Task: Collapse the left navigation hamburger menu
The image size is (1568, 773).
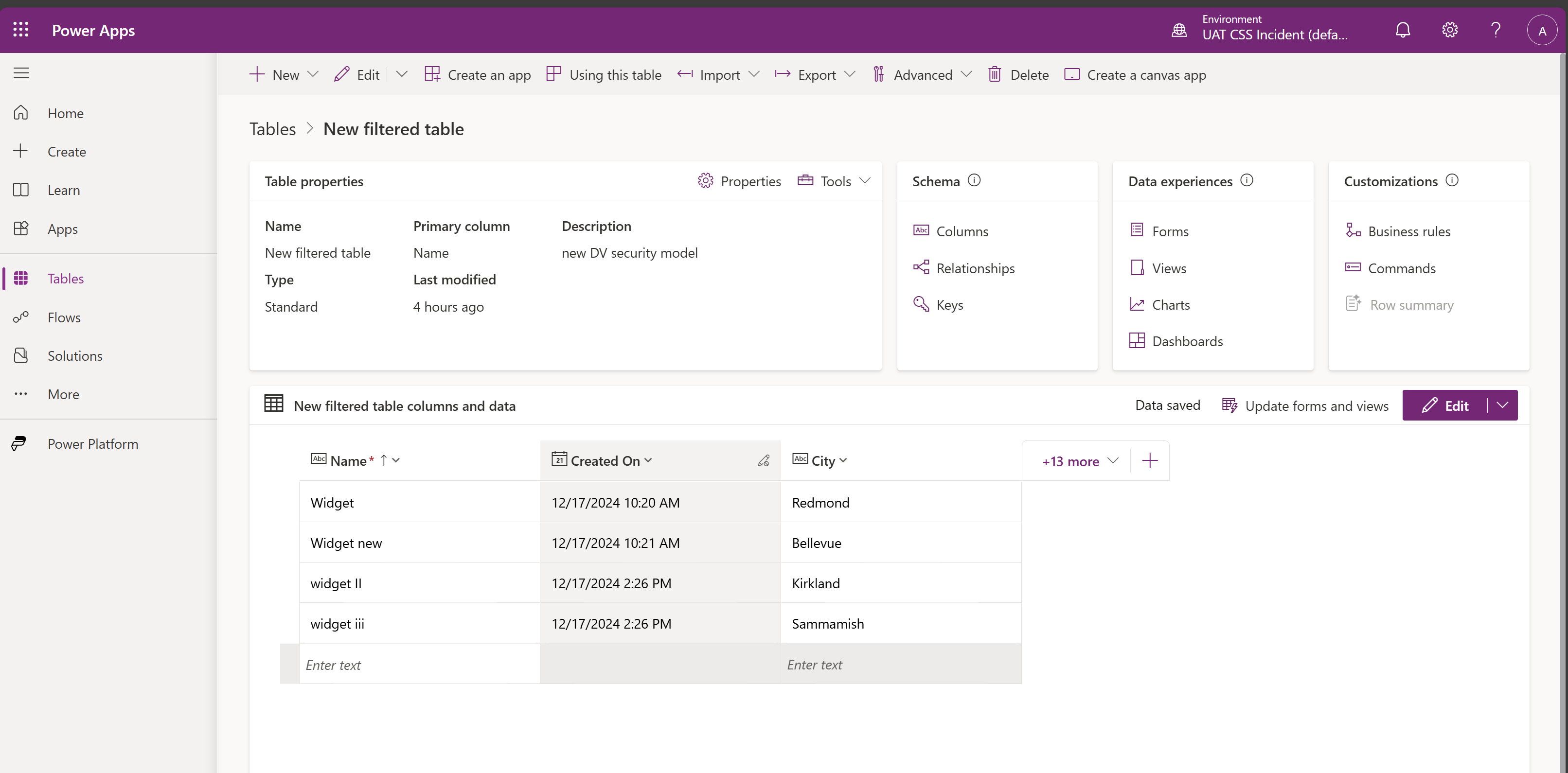Action: pyautogui.click(x=21, y=73)
